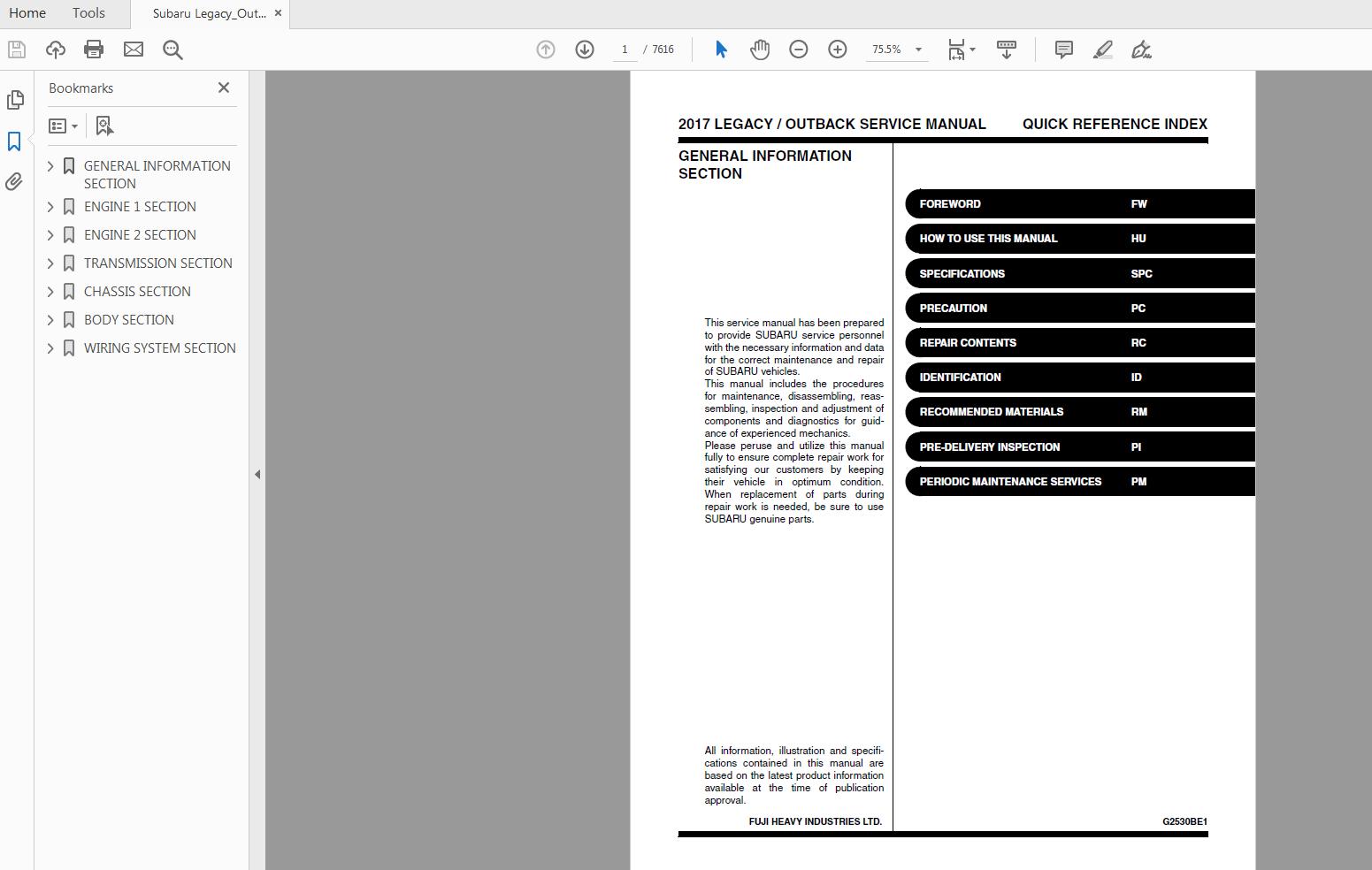Image resolution: width=1372 pixels, height=870 pixels.
Task: Click the REPAIR CONTENTS index link
Action: point(1080,343)
